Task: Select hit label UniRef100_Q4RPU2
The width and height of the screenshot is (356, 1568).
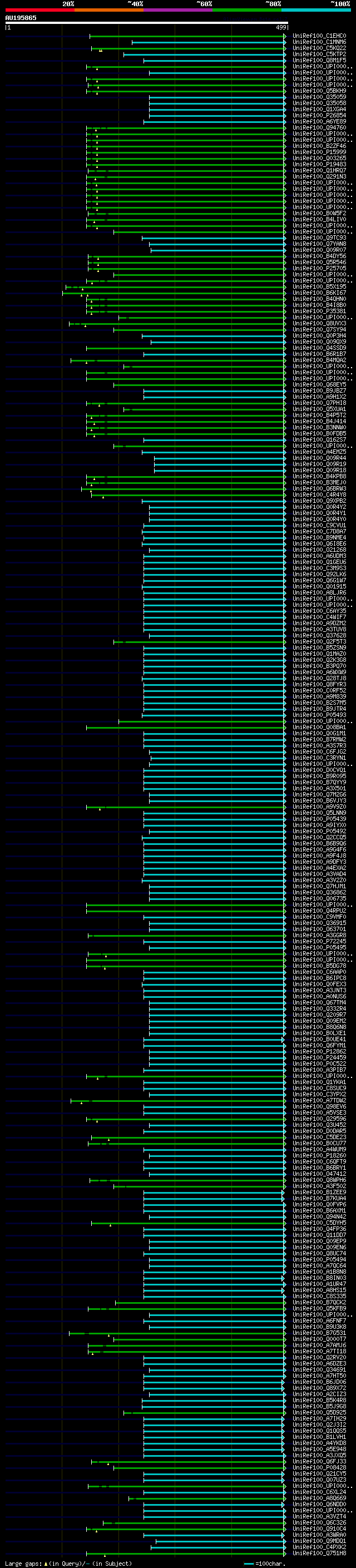Action: pos(319,911)
